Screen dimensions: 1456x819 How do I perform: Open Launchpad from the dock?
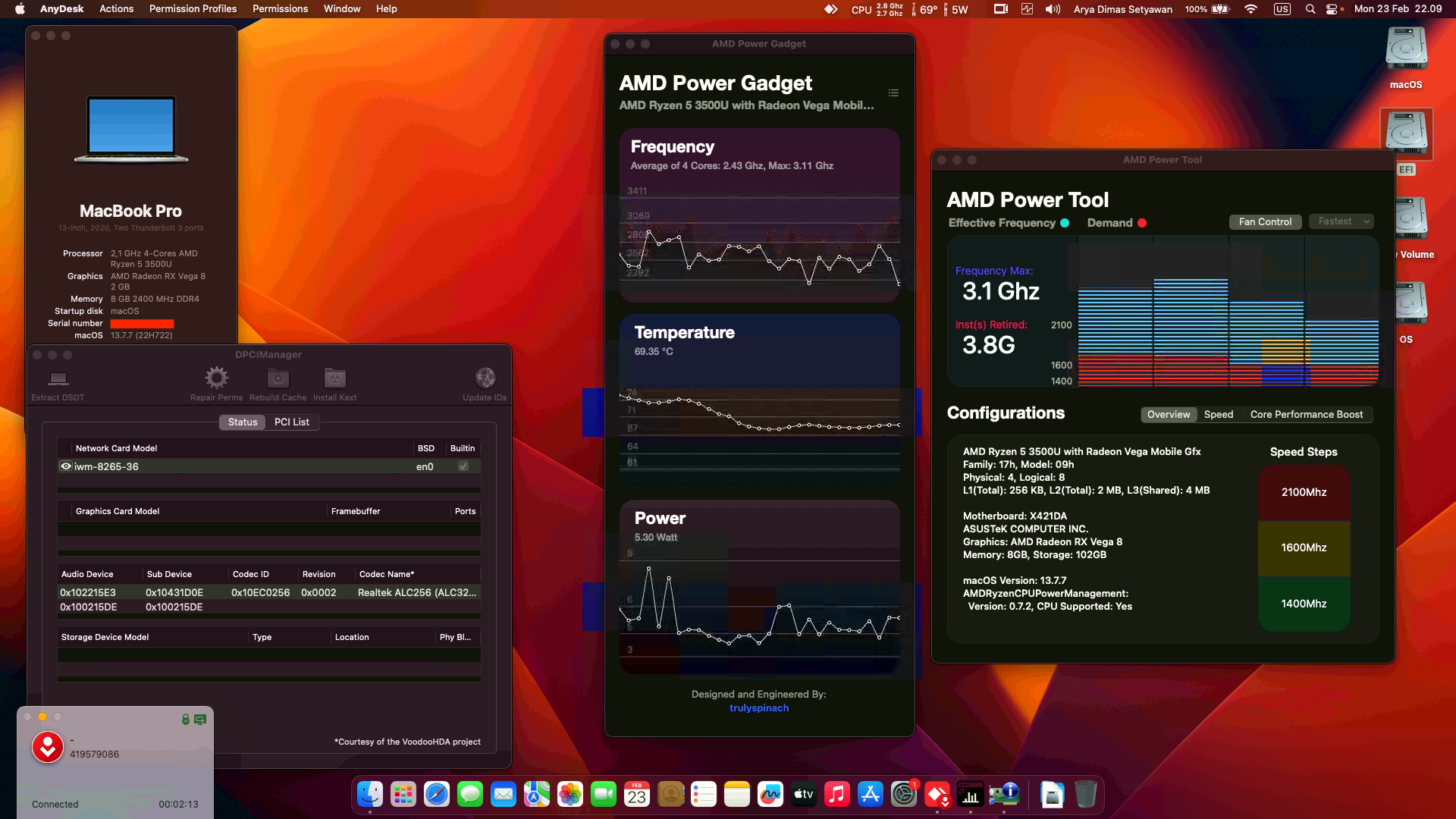403,794
